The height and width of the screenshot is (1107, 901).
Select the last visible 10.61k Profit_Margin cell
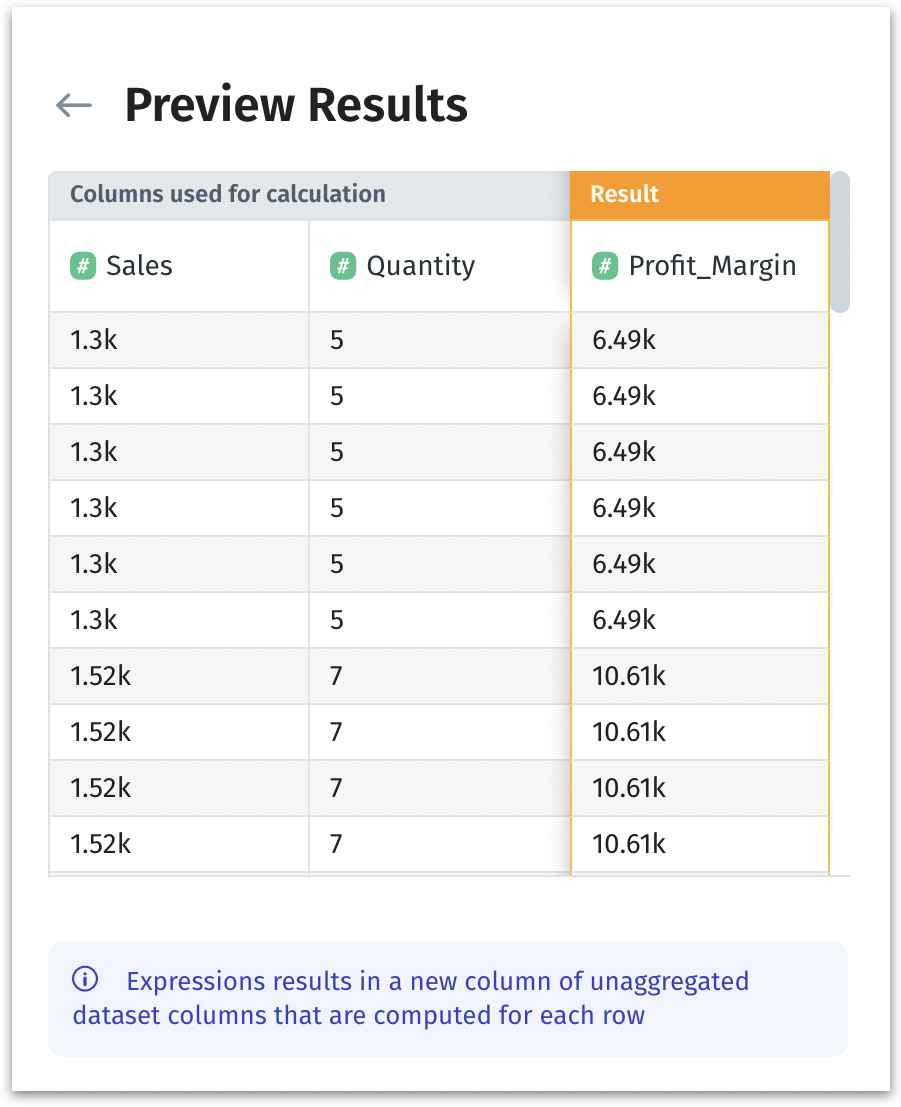coord(629,844)
